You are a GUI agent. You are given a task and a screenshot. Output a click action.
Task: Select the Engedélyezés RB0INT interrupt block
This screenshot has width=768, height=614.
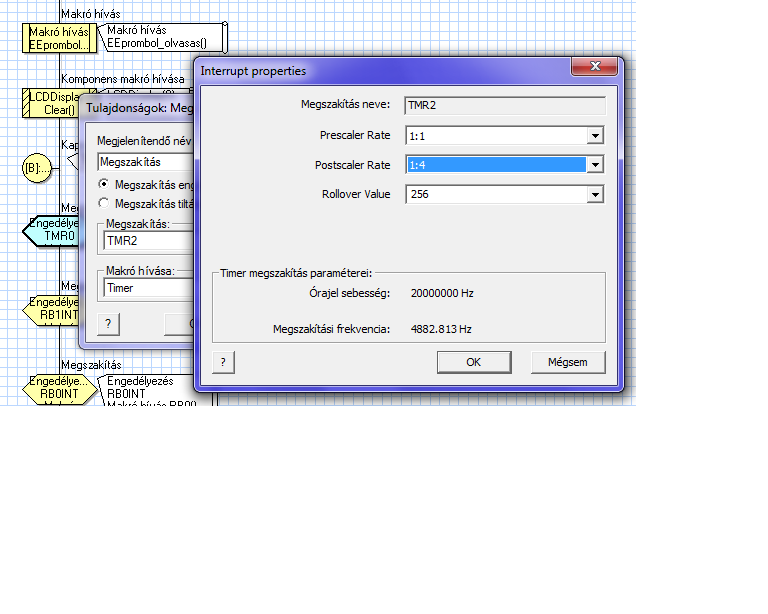pos(60,388)
